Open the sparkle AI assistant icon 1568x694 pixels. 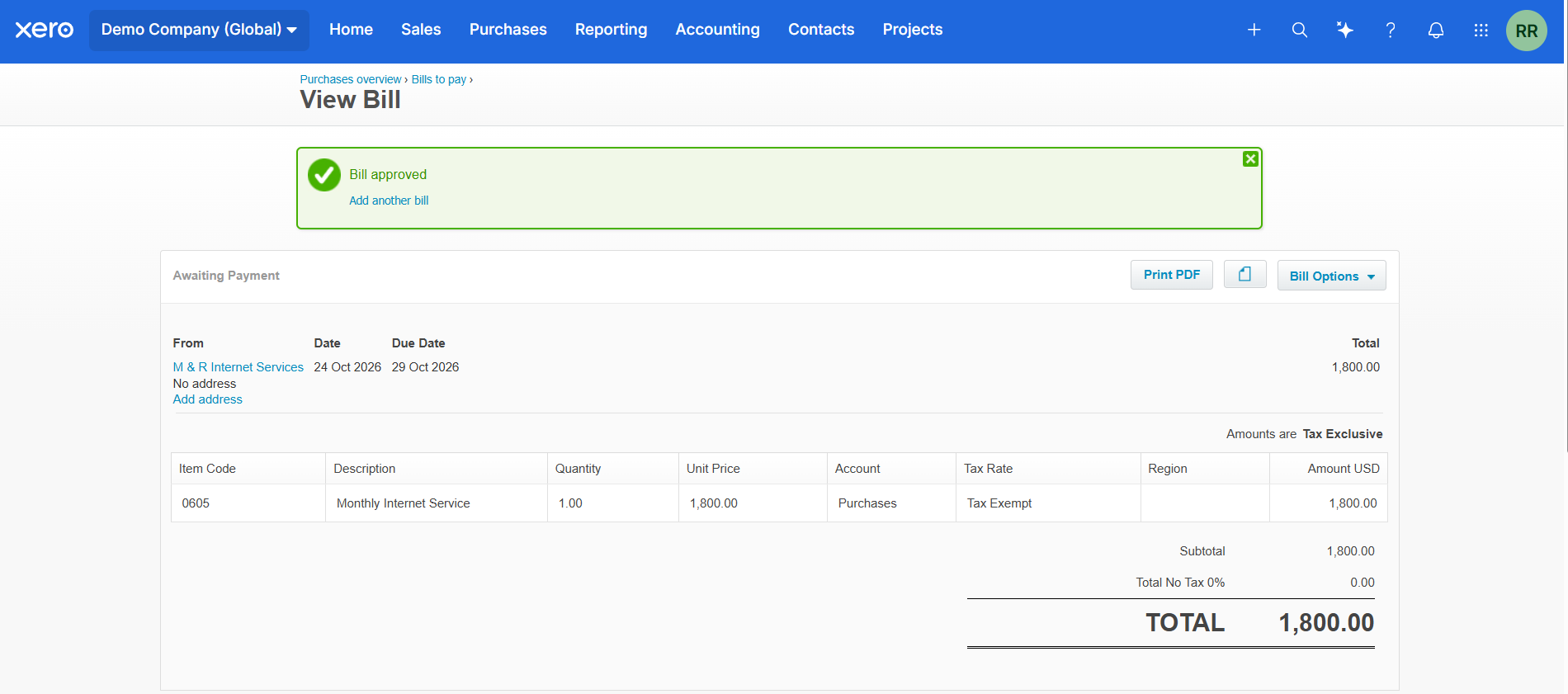pyautogui.click(x=1344, y=30)
